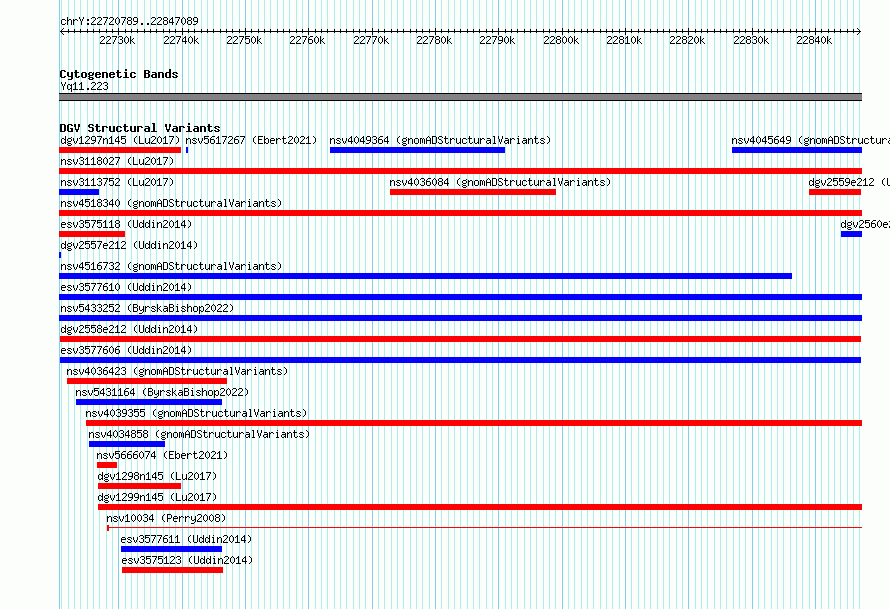The height and width of the screenshot is (609, 890).
Task: Open nsv4518340 gnomAD variant label
Action: (171, 203)
